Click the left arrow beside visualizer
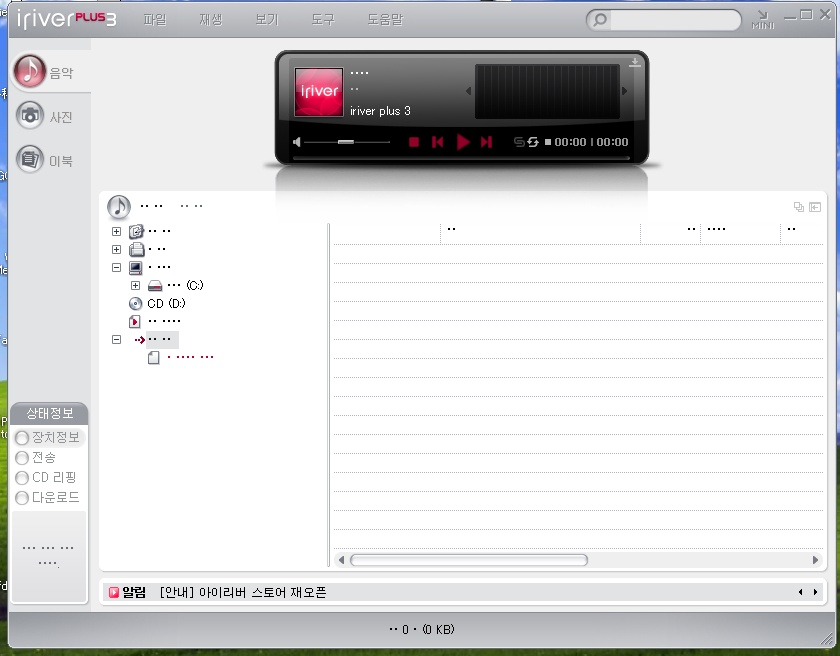This screenshot has width=840, height=656. (468, 91)
